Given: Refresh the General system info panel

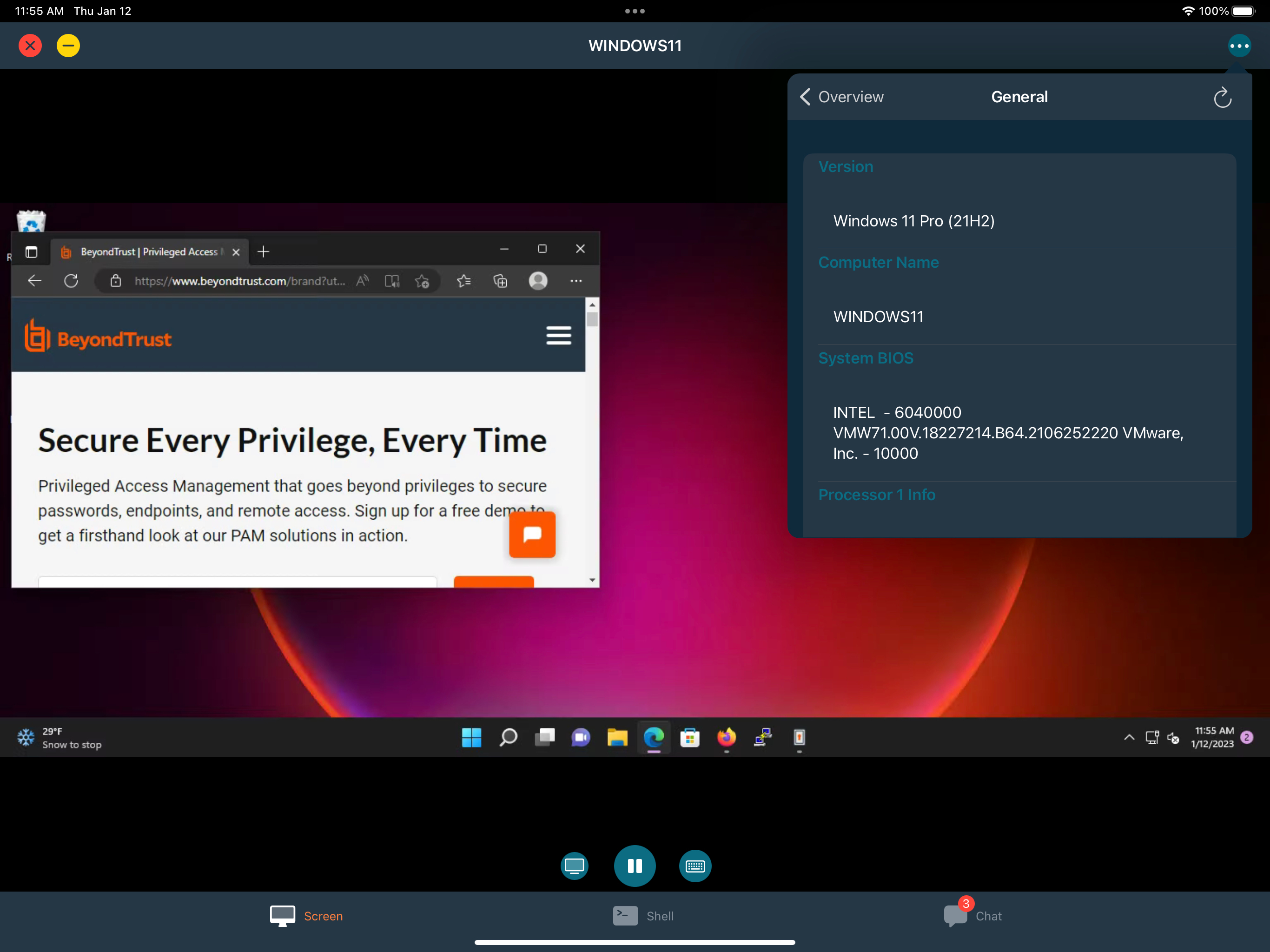Looking at the screenshot, I should pyautogui.click(x=1222, y=97).
